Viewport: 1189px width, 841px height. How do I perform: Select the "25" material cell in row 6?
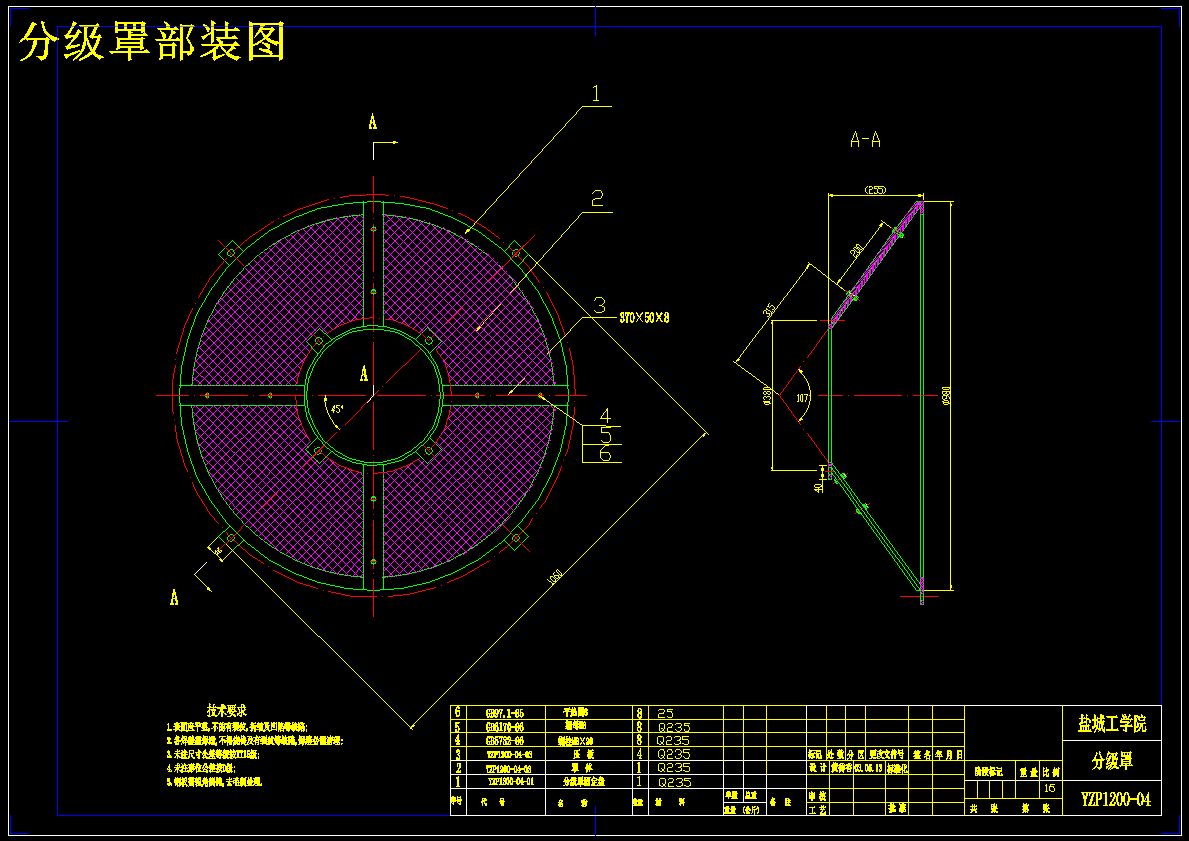point(665,714)
